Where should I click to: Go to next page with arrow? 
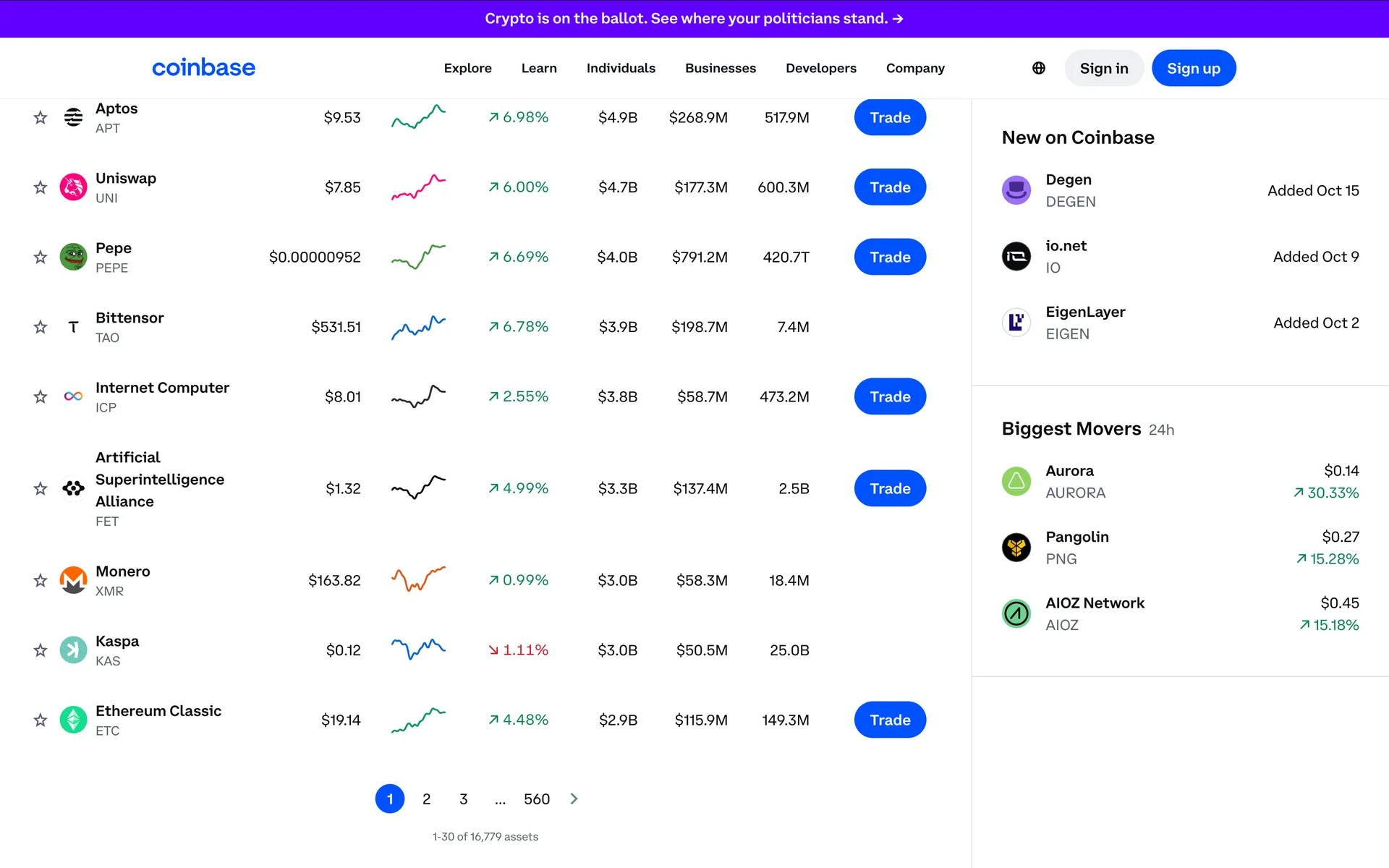tap(574, 799)
